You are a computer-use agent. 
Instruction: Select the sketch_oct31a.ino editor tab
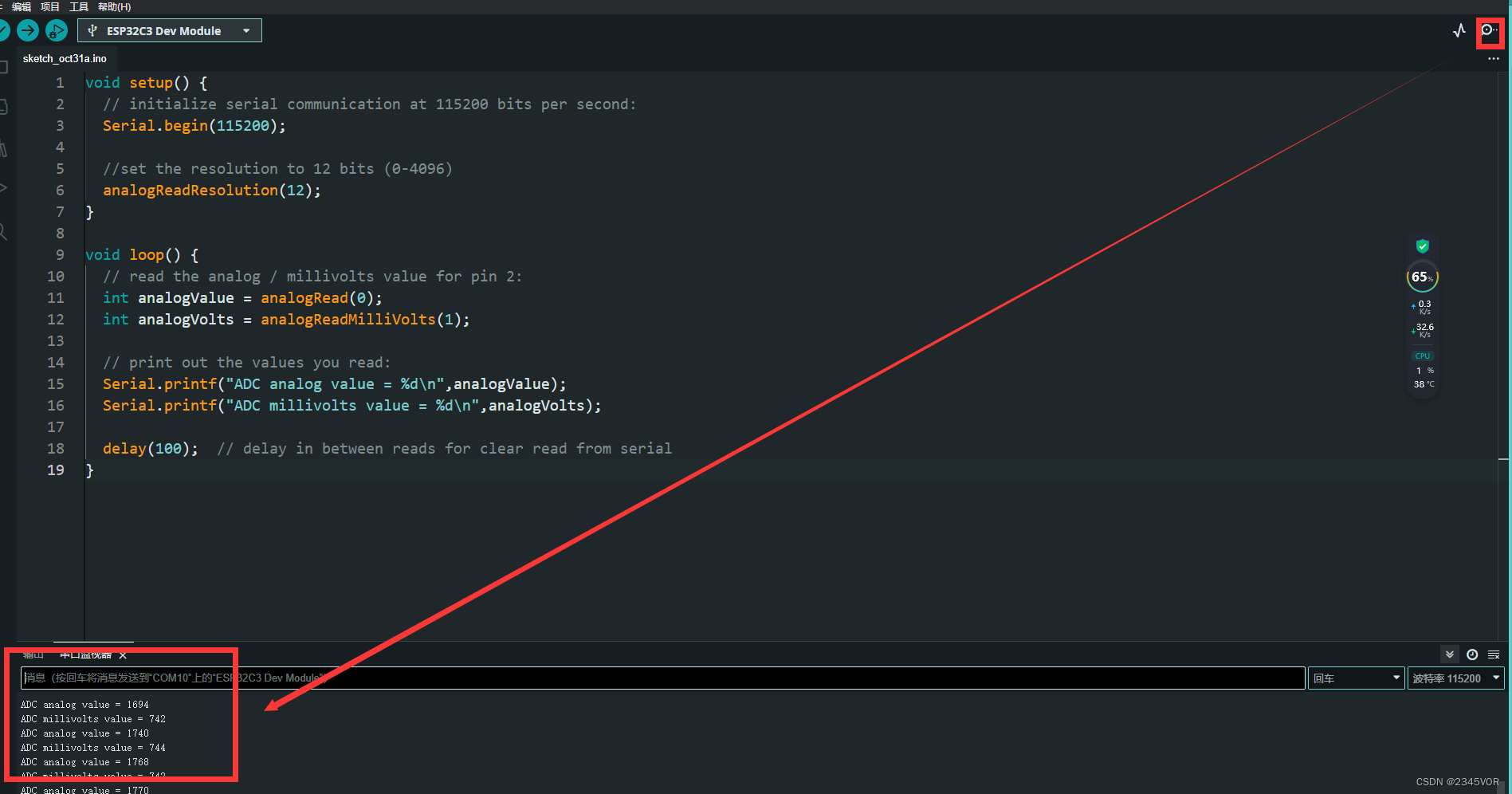pyautogui.click(x=65, y=59)
